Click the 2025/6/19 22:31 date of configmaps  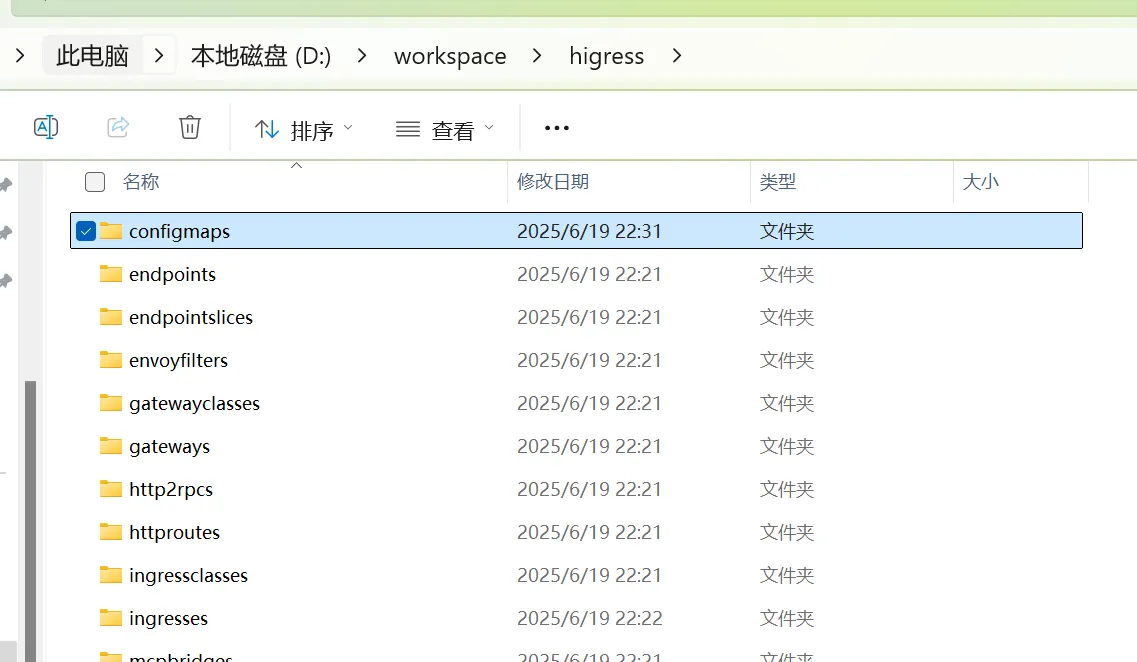coord(589,231)
